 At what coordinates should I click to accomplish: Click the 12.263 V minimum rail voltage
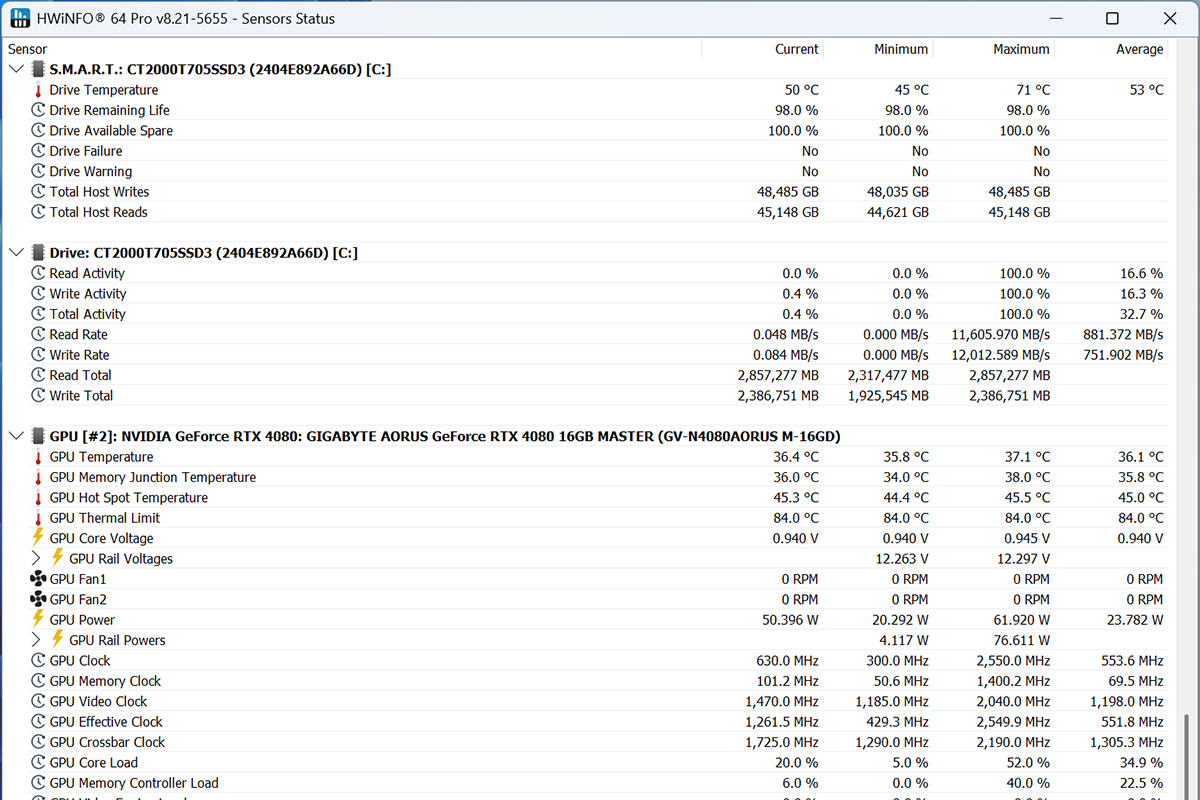pyautogui.click(x=902, y=559)
